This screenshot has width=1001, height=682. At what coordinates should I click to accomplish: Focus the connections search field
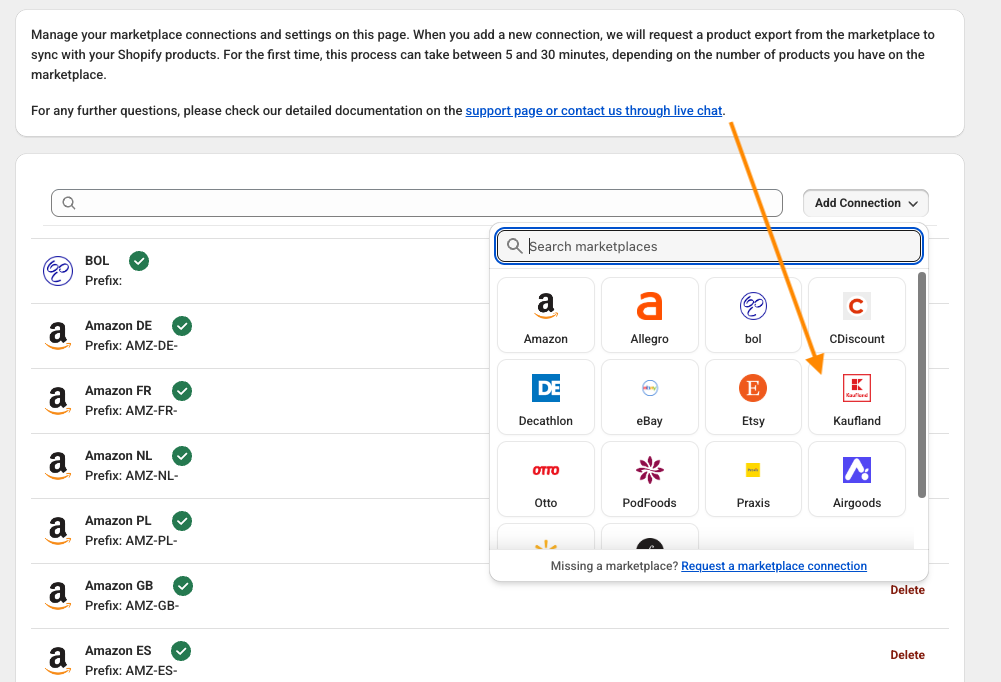(417, 203)
